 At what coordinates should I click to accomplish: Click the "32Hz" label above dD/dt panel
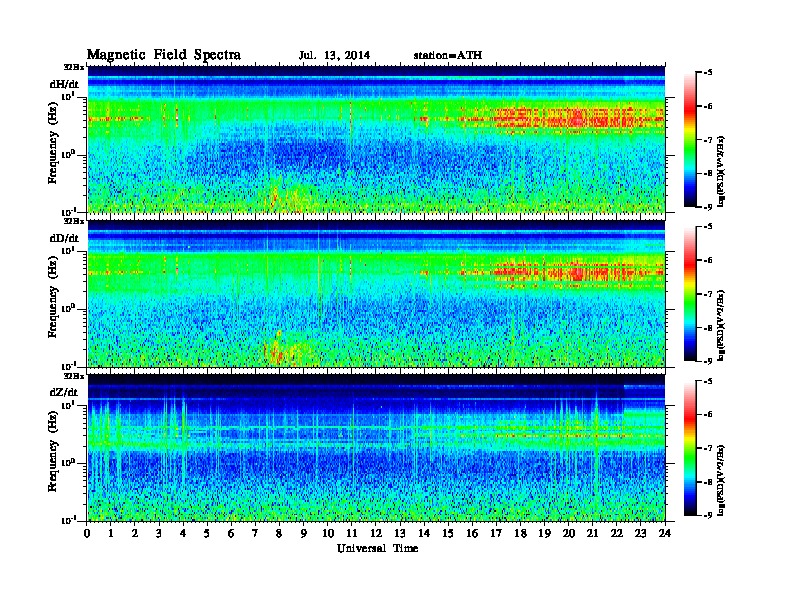[x=74, y=221]
